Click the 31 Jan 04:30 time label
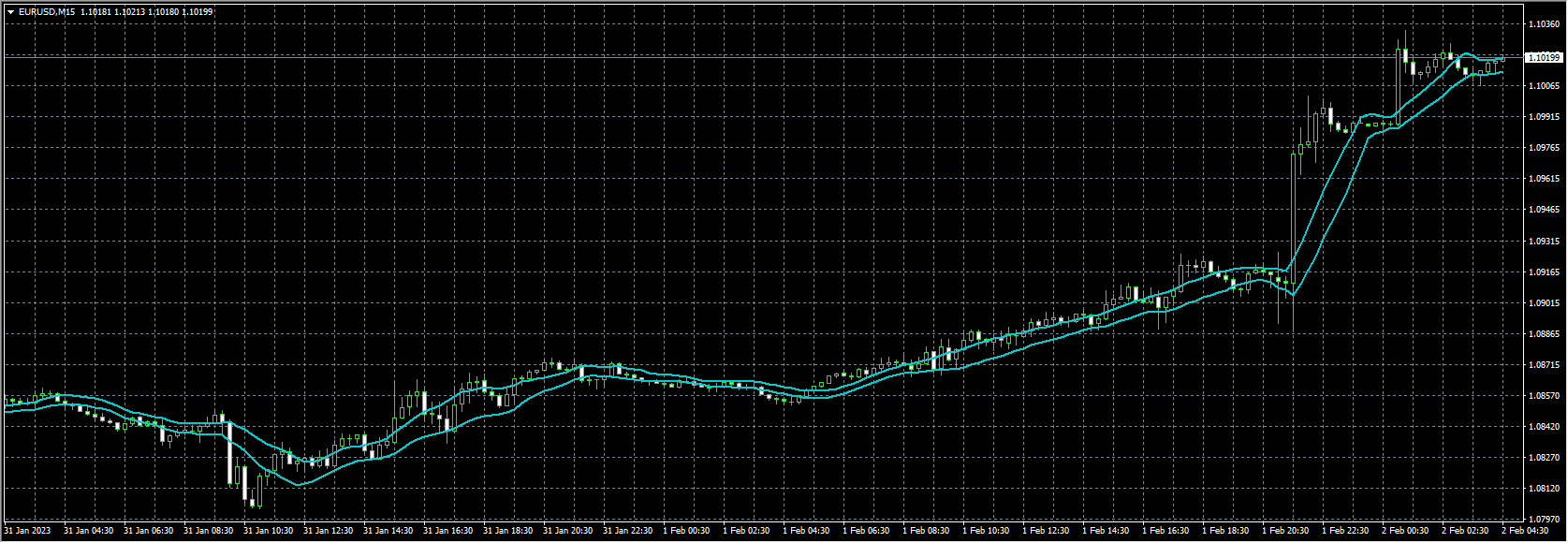Viewport: 1568px width, 543px height. pyautogui.click(x=88, y=531)
